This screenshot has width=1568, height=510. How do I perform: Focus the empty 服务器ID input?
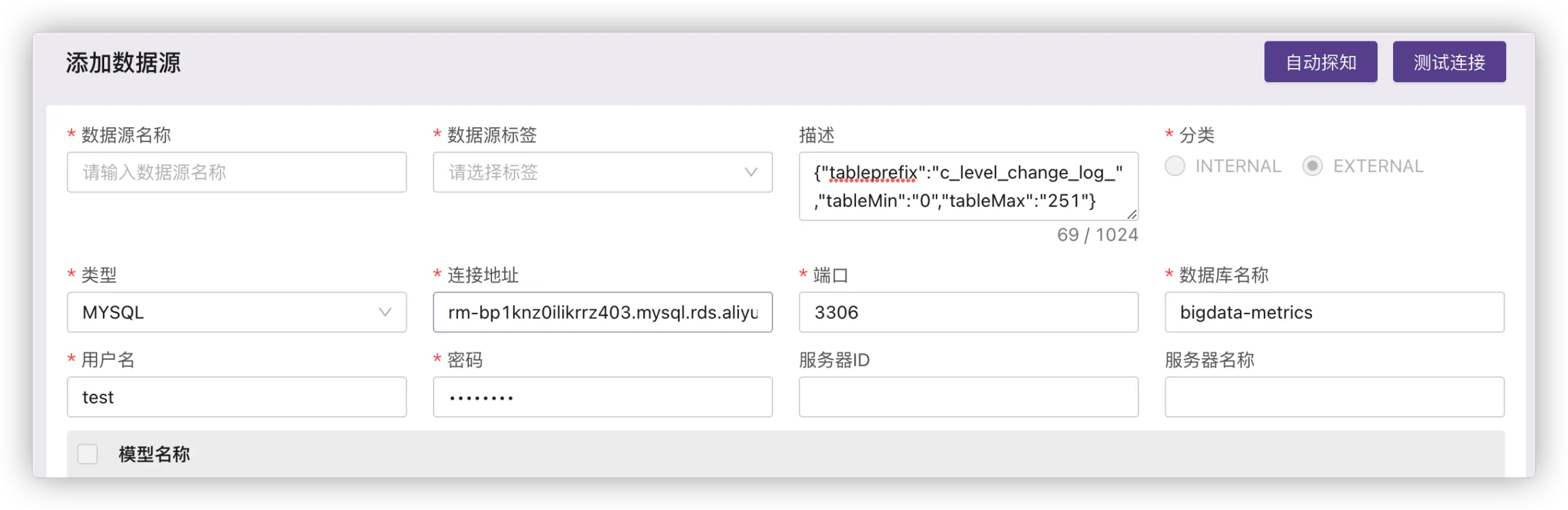968,397
